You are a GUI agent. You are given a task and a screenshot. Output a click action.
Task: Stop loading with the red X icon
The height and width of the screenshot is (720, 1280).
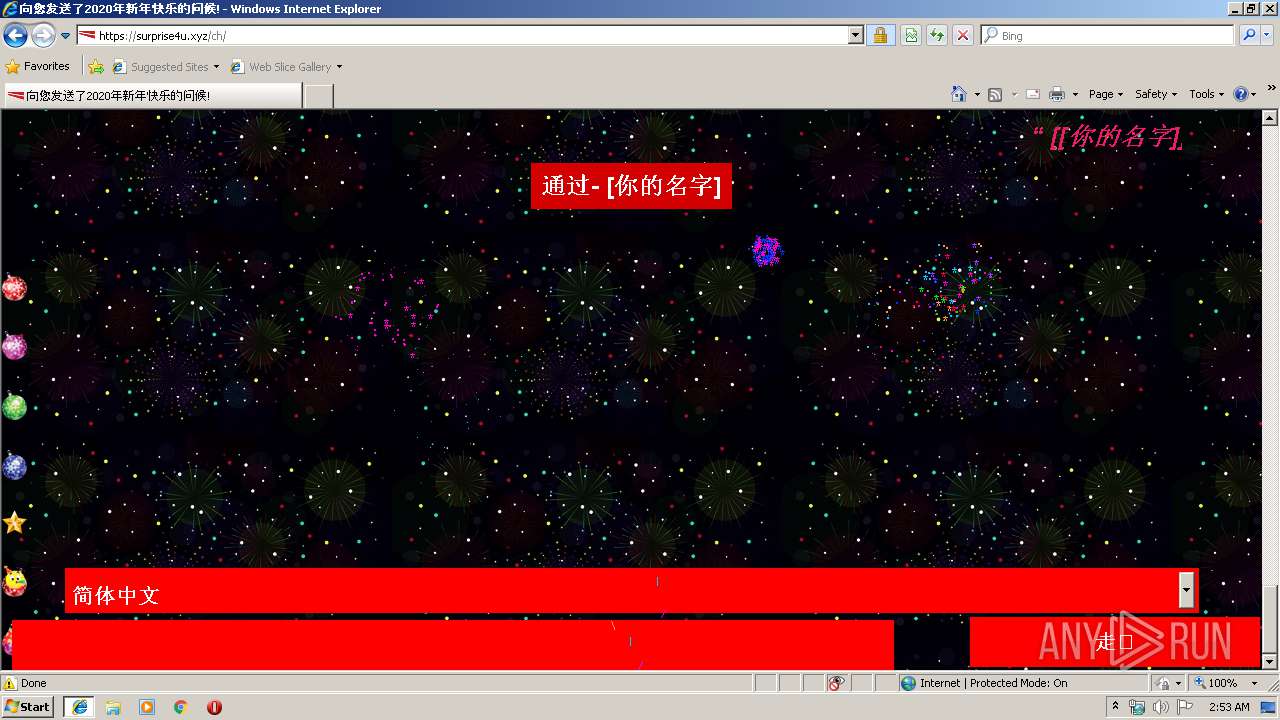(963, 36)
